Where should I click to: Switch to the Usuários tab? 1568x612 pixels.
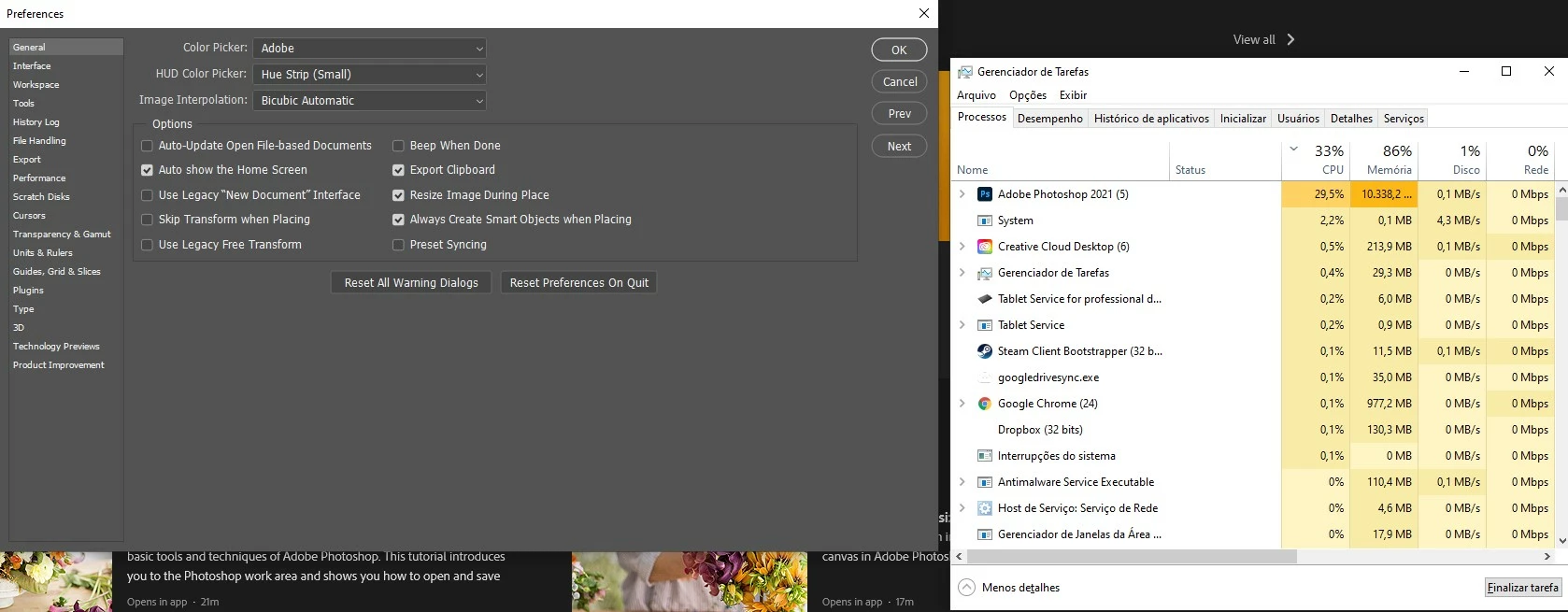(1298, 119)
